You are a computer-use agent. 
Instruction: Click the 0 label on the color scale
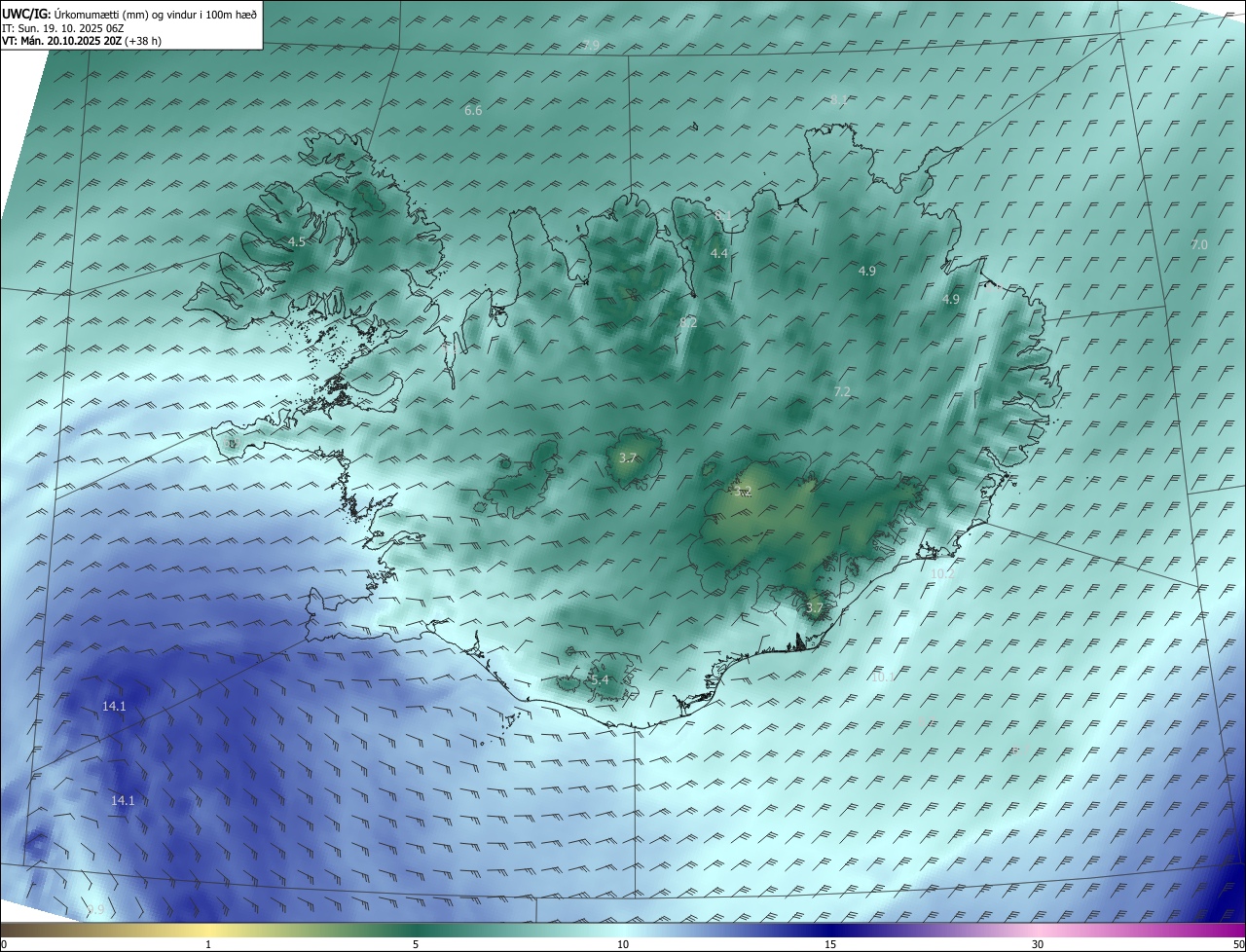click(4, 944)
